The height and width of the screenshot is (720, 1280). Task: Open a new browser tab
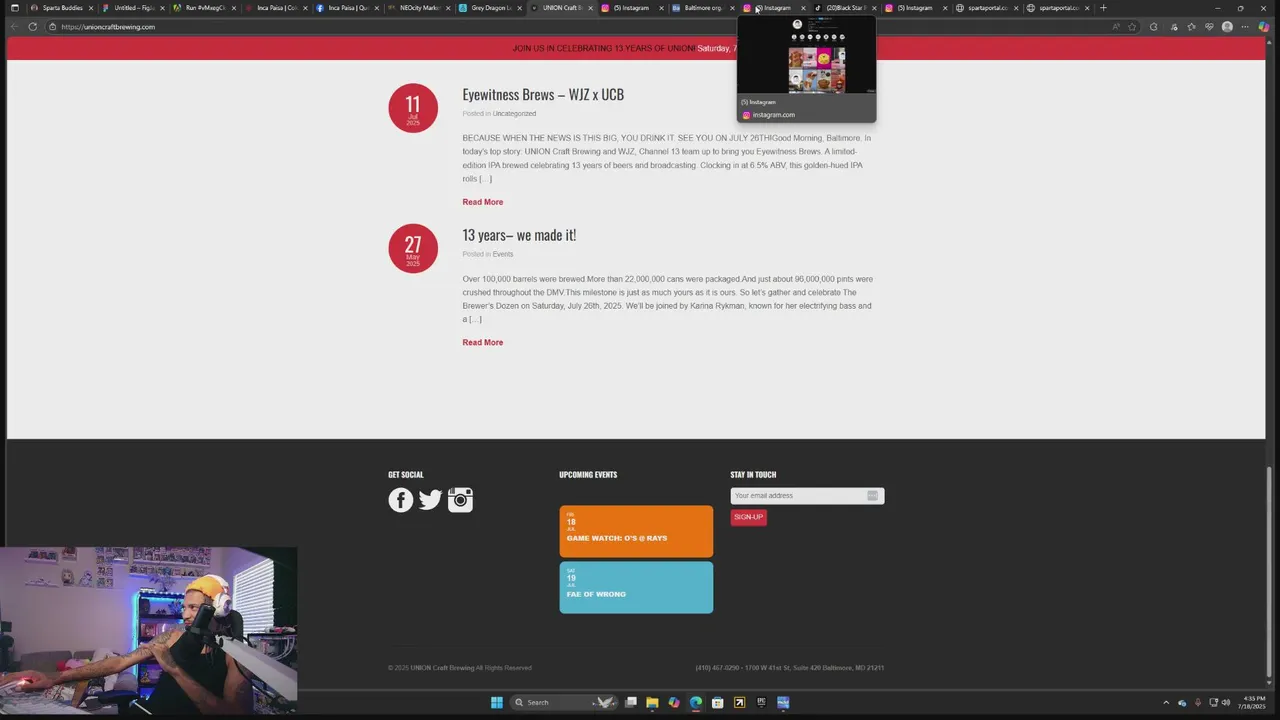pos(1103,8)
